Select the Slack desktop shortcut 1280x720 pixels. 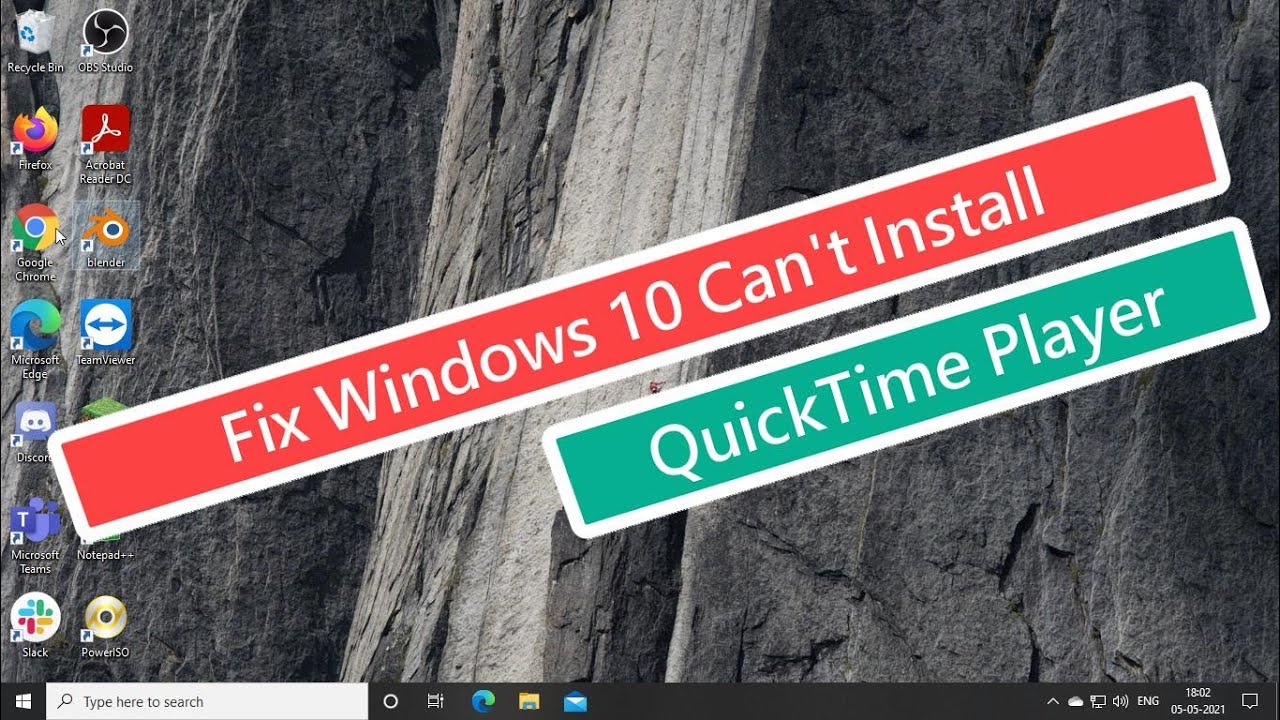click(35, 626)
